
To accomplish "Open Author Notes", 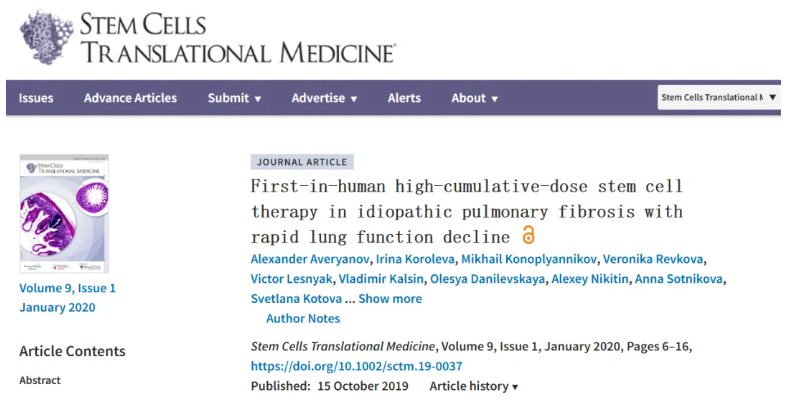I will (302, 318).
